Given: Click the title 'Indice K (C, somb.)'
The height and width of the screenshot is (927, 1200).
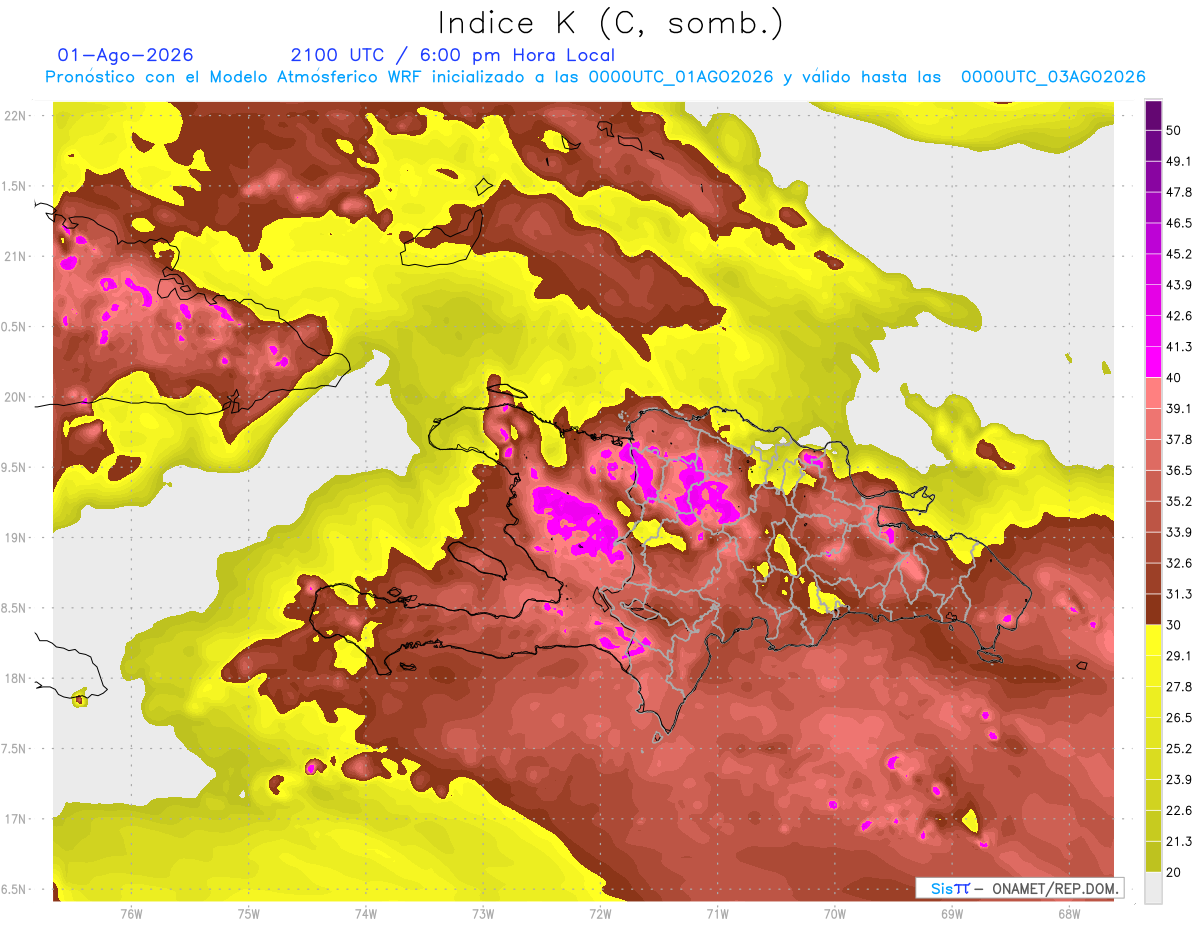Looking at the screenshot, I should point(610,23).
